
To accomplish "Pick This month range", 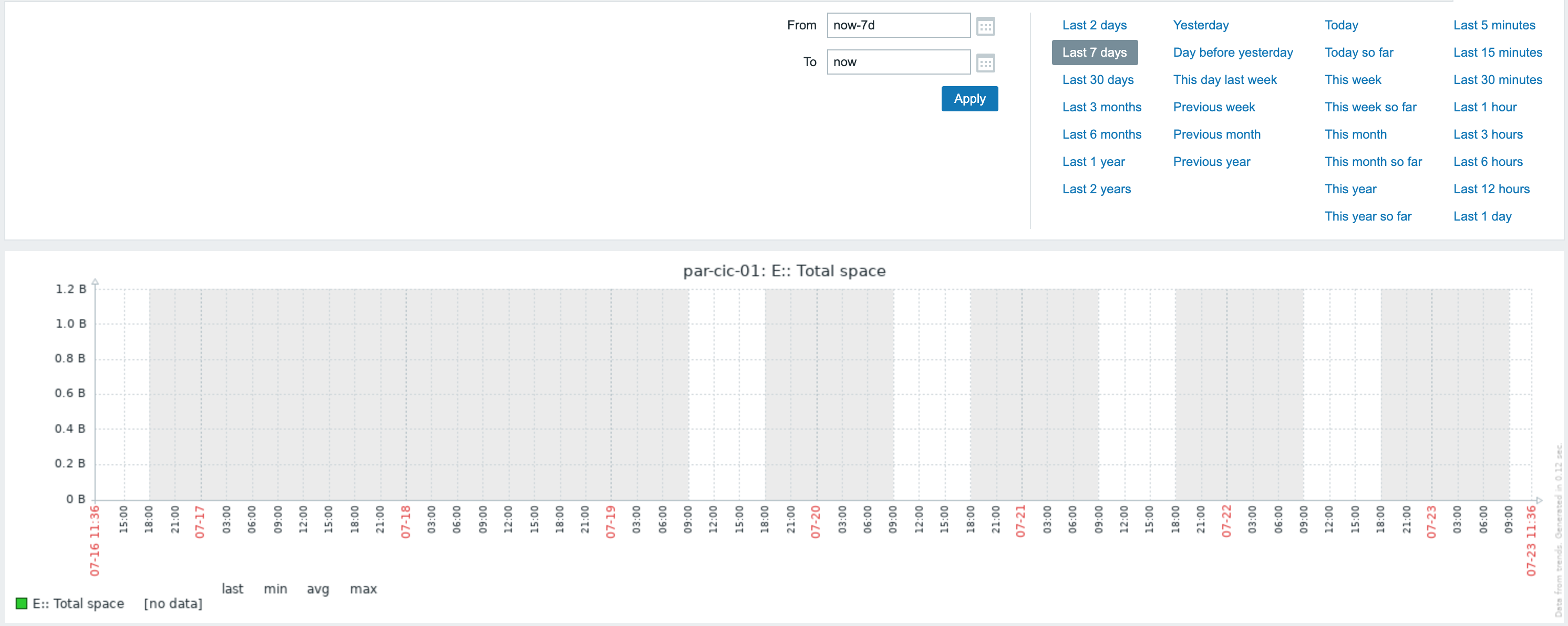I will (x=1356, y=134).
